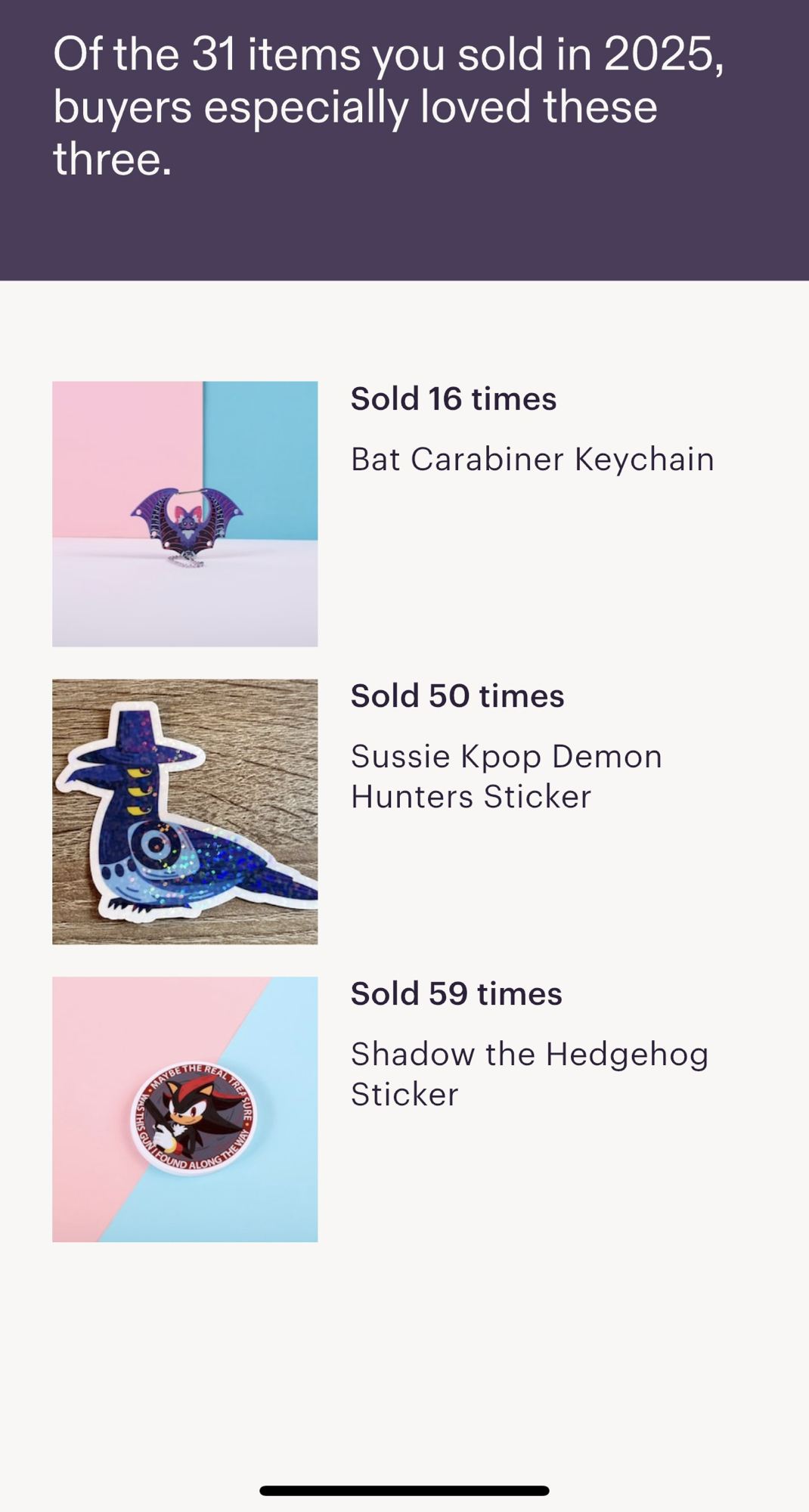Tap "2025" in the header text

point(663,54)
